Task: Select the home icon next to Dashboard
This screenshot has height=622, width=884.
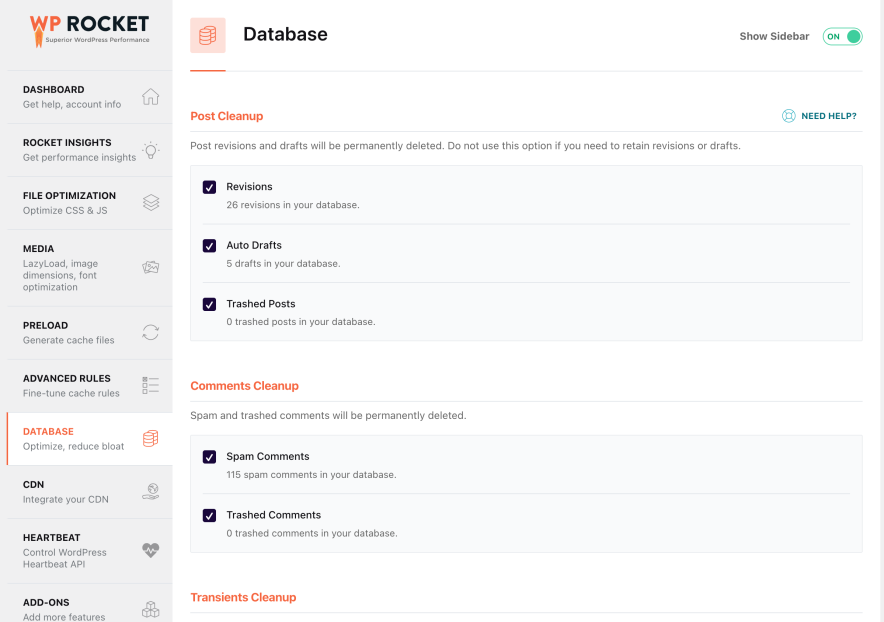Action: pyautogui.click(x=151, y=96)
